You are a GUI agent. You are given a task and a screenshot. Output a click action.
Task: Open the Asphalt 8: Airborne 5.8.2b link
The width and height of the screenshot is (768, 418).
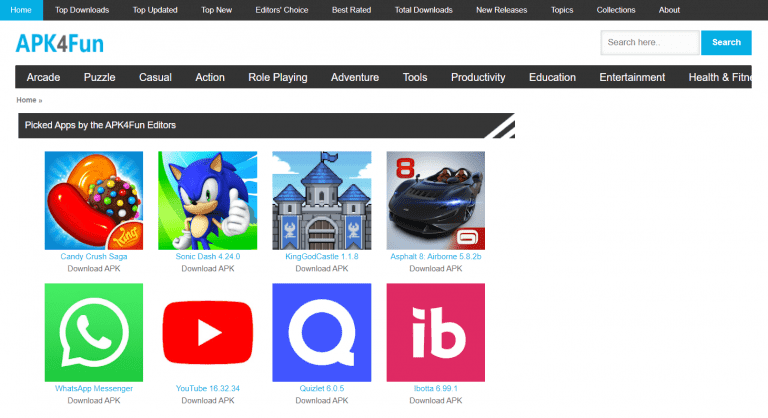click(435, 256)
